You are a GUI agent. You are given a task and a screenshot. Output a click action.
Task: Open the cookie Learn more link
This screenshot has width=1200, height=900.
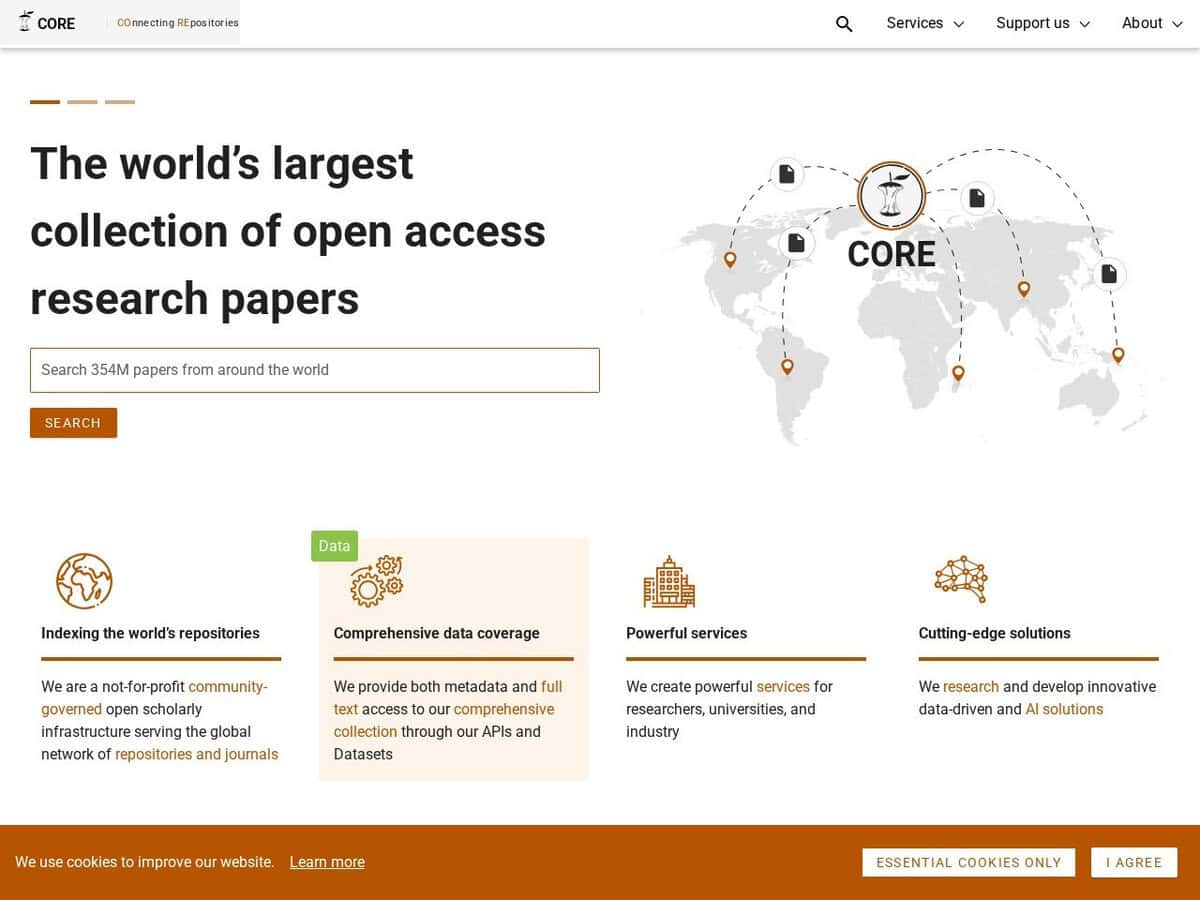tap(327, 862)
